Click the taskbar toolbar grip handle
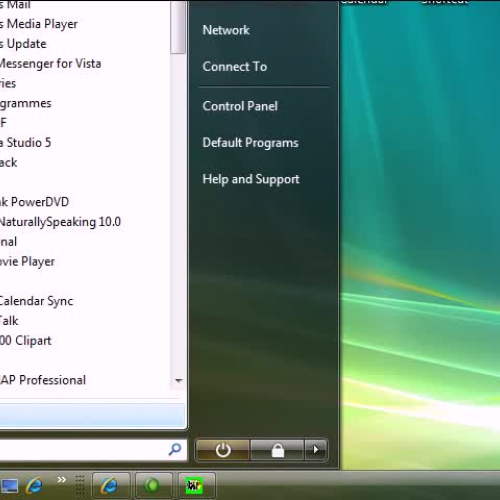The height and width of the screenshot is (500, 500). pos(80,486)
